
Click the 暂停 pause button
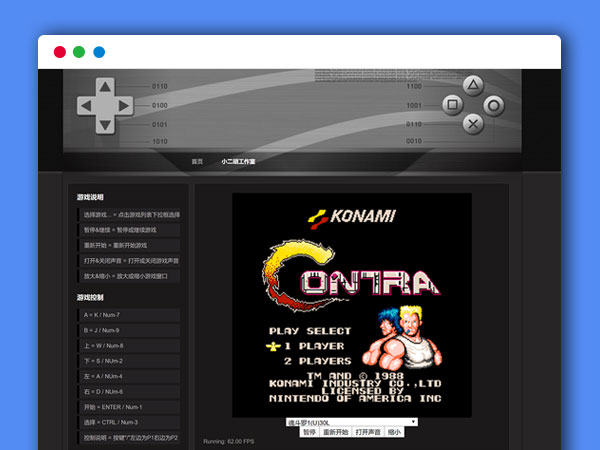(309, 432)
